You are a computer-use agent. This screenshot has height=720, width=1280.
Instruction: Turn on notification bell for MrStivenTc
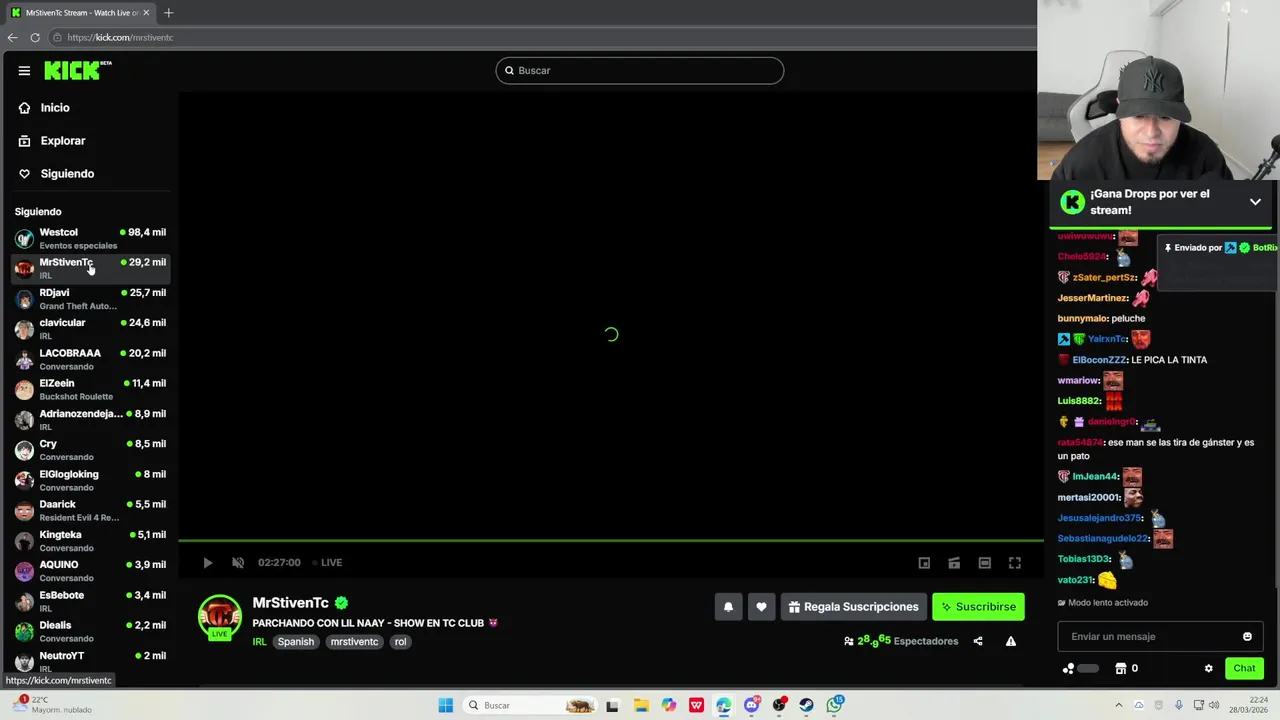[x=728, y=607]
